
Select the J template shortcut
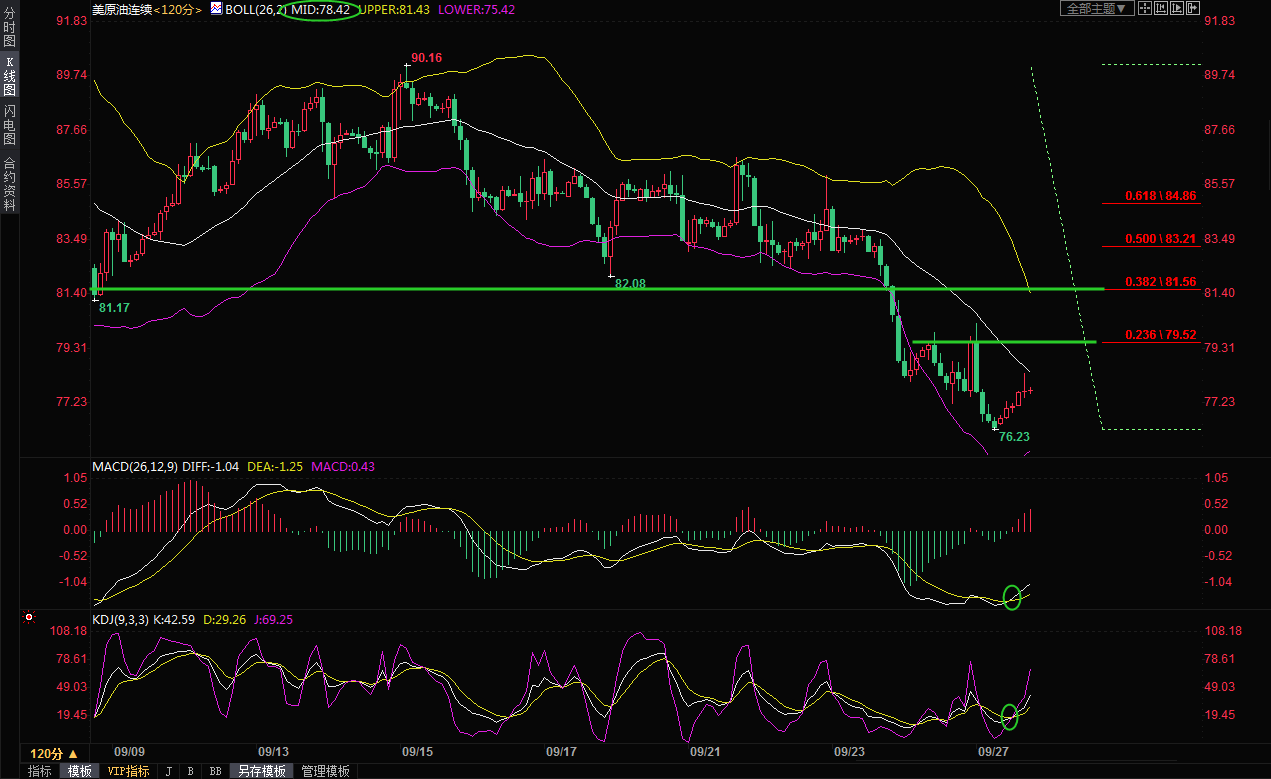click(168, 771)
